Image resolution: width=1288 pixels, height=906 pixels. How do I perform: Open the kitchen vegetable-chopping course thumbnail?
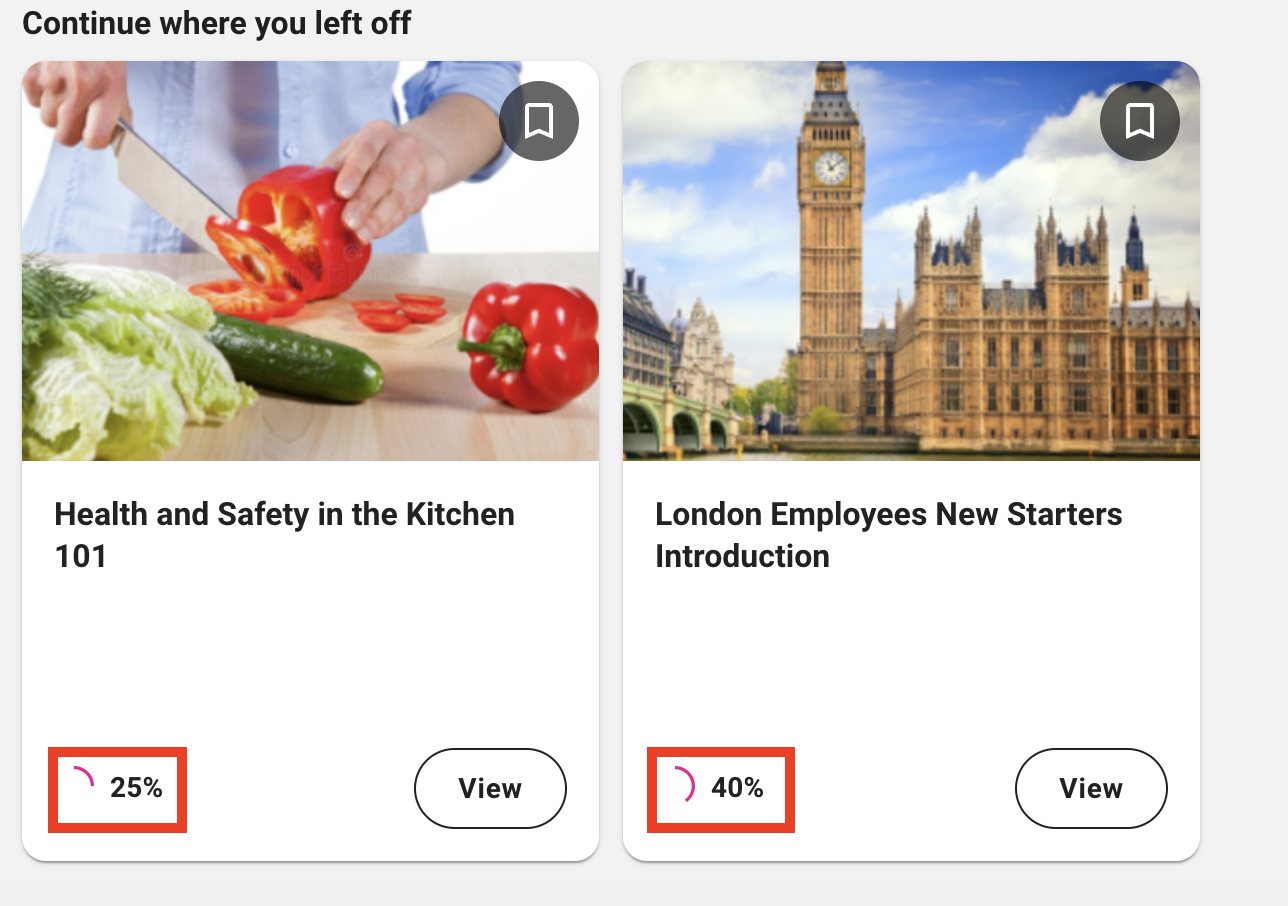[310, 261]
